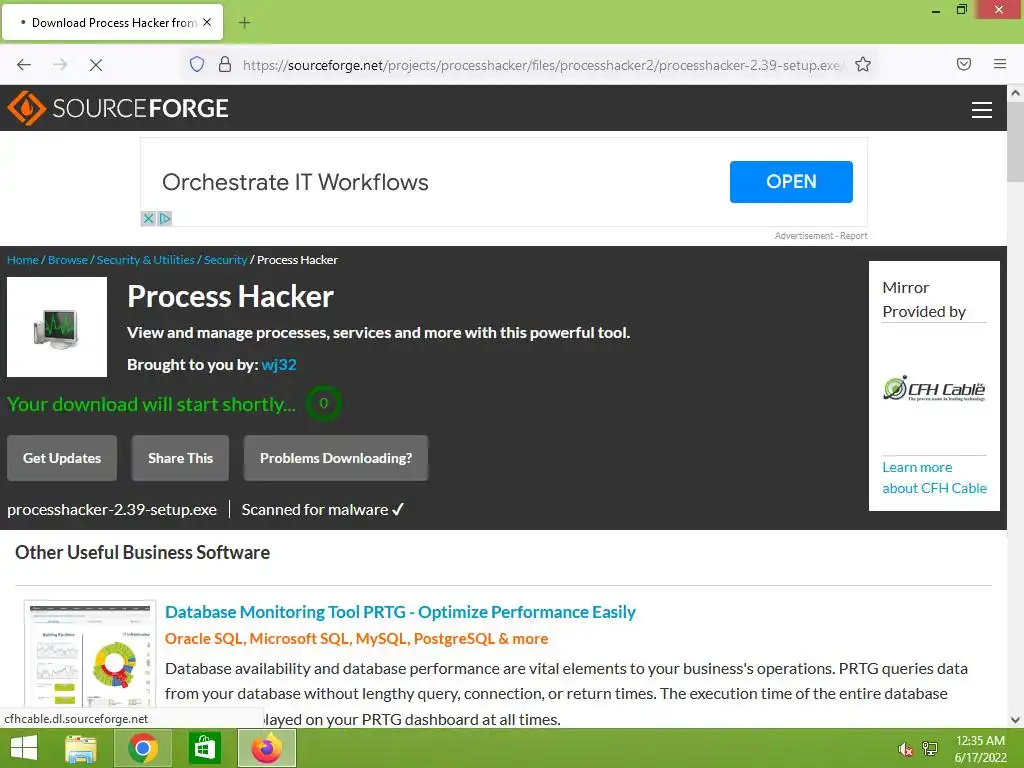Close the ad with X icon

148,219
